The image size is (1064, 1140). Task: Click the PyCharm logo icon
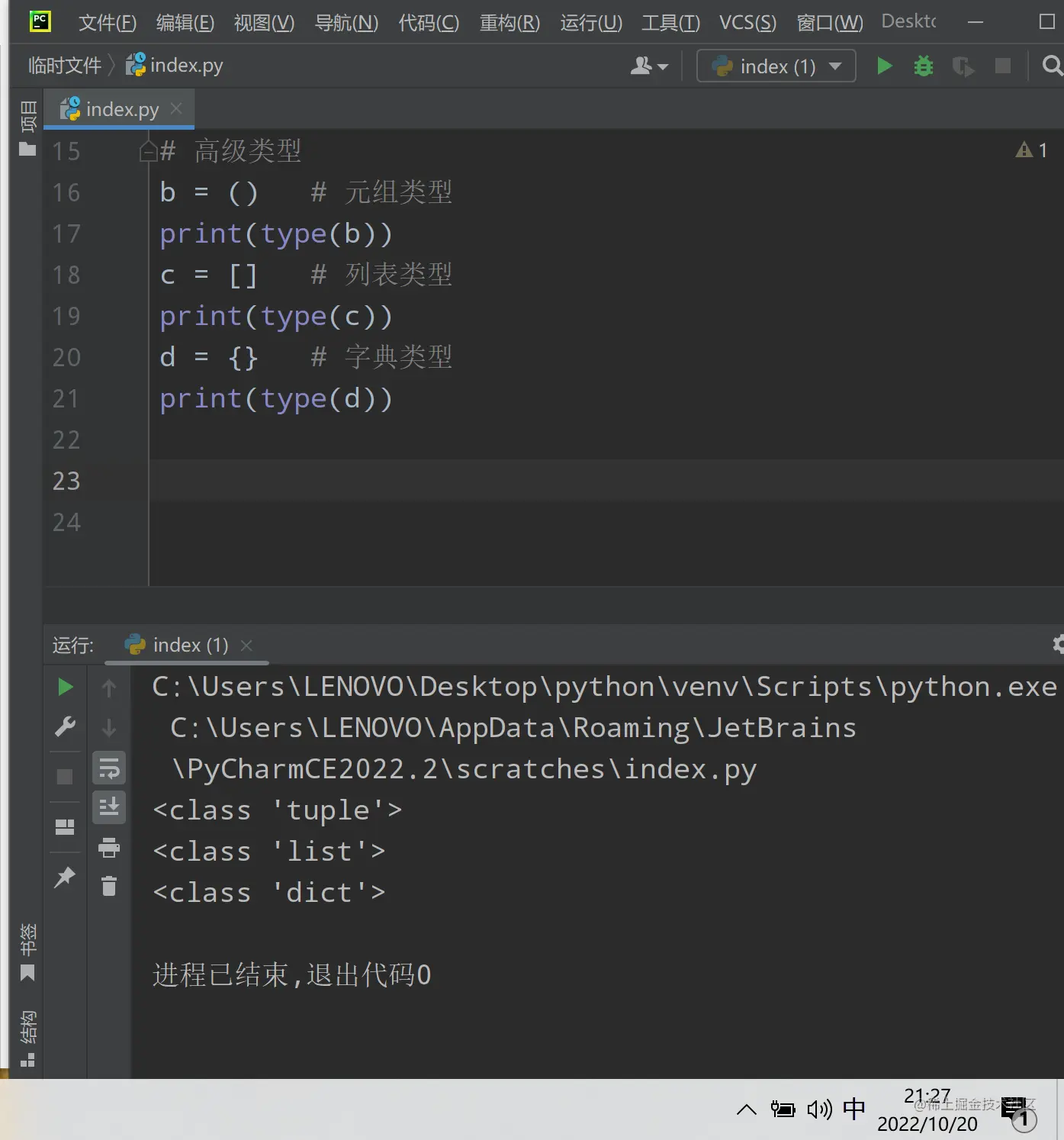pos(40,21)
